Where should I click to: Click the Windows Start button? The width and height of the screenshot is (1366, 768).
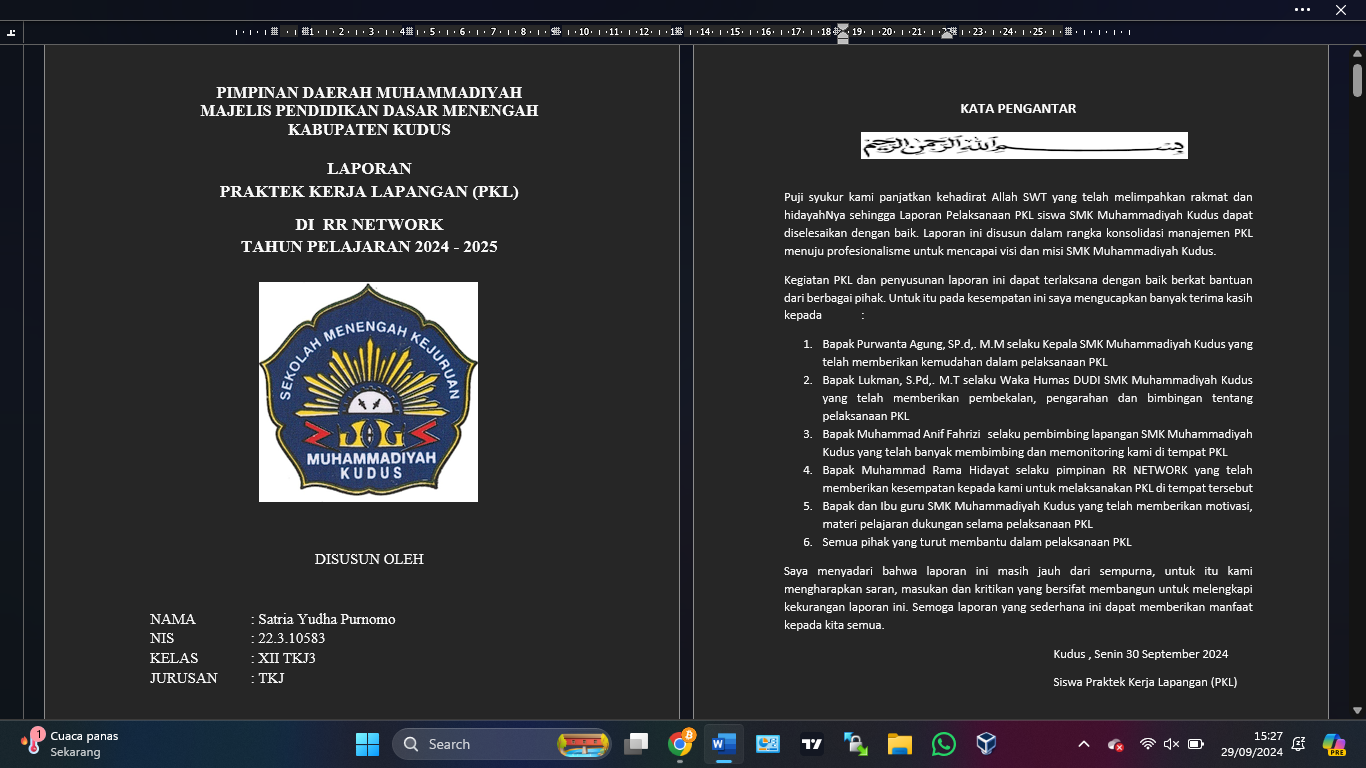[367, 744]
